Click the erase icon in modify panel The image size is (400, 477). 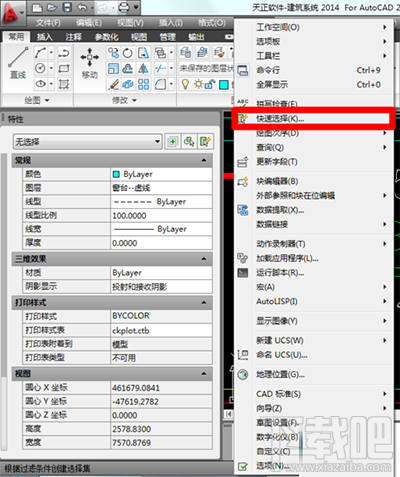pyautogui.click(x=113, y=84)
